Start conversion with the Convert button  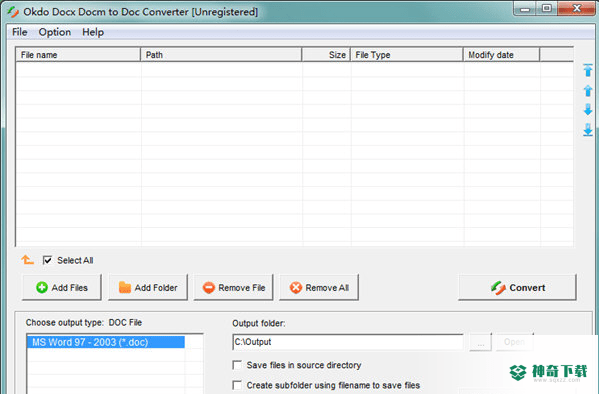(x=517, y=287)
